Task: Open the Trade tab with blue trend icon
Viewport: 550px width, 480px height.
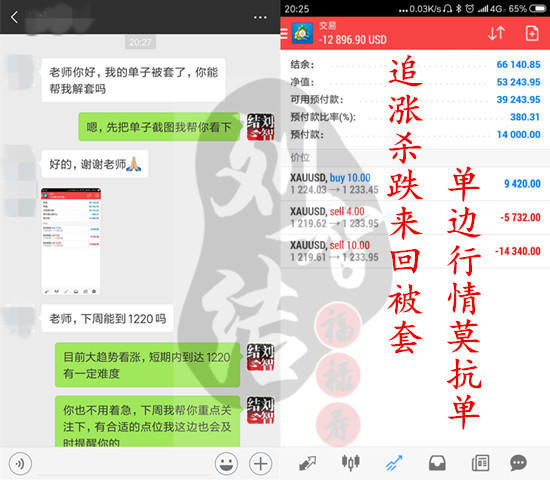Action: coord(394,463)
